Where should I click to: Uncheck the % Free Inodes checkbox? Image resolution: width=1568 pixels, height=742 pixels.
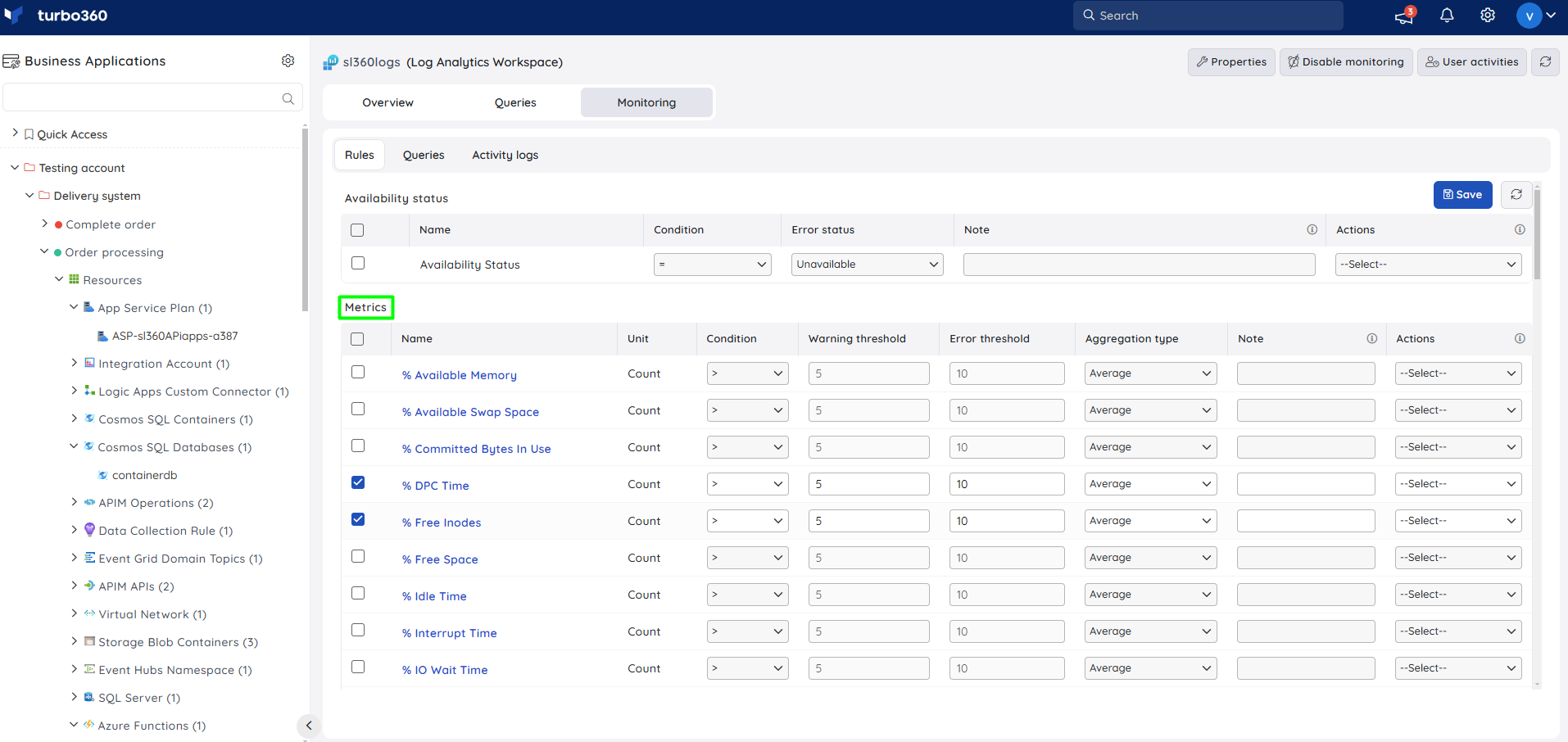coord(358,519)
